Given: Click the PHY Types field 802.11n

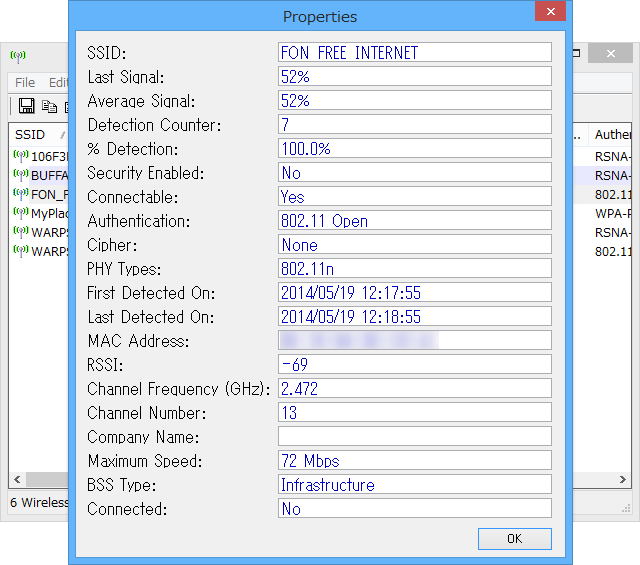Looking at the screenshot, I should coord(415,269).
